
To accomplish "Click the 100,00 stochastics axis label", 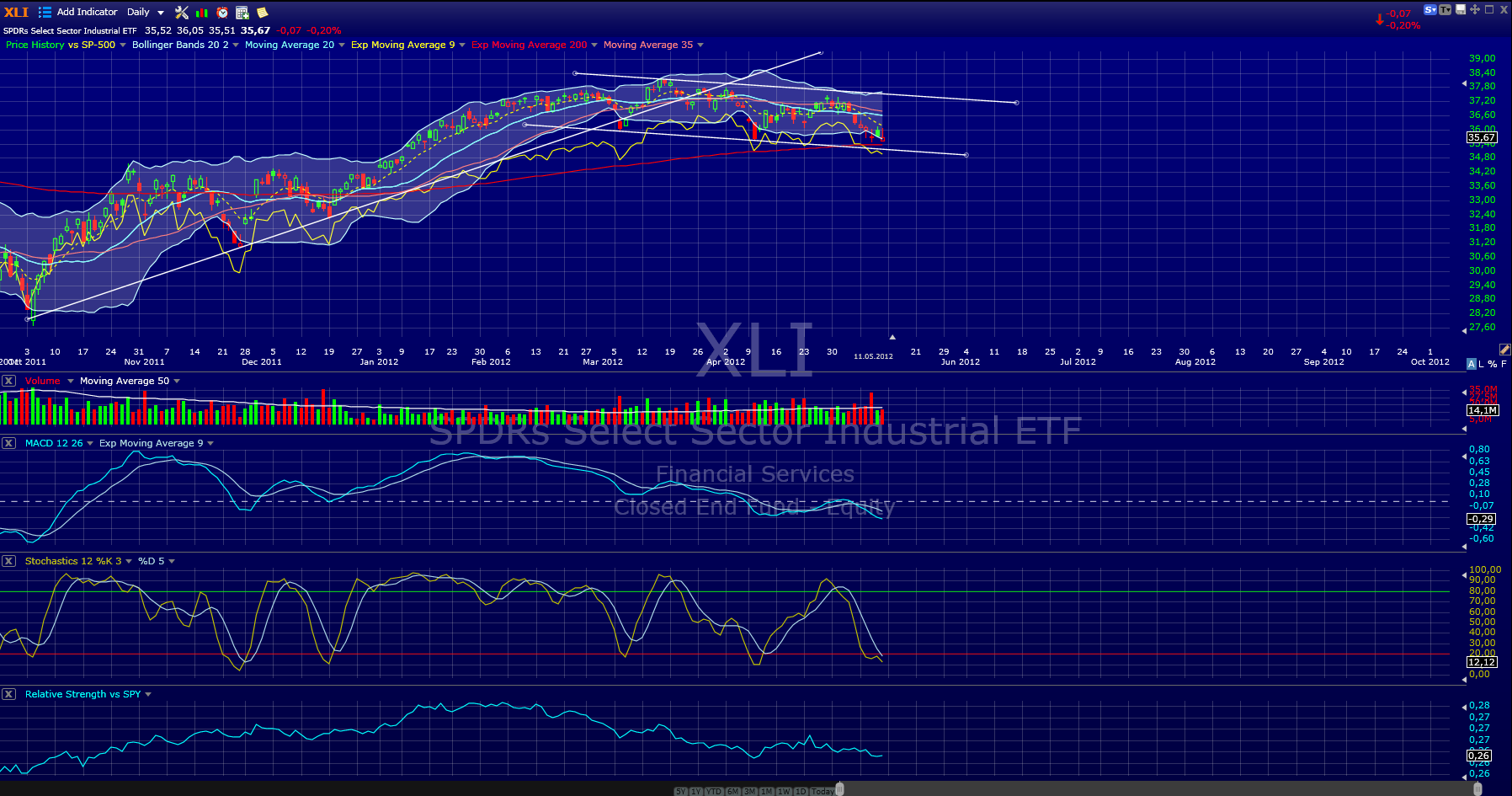I will 1485,569.
